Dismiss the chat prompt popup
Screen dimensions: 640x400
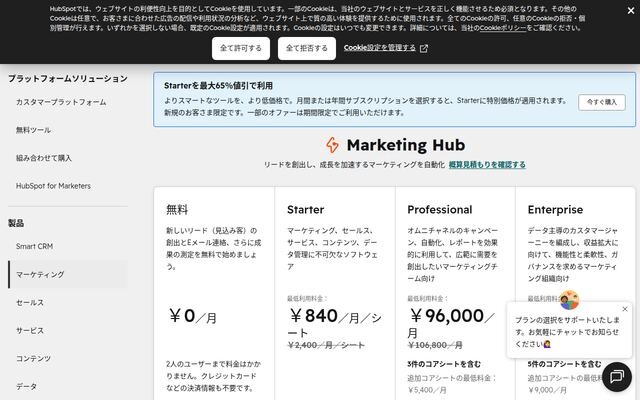(x=624, y=309)
